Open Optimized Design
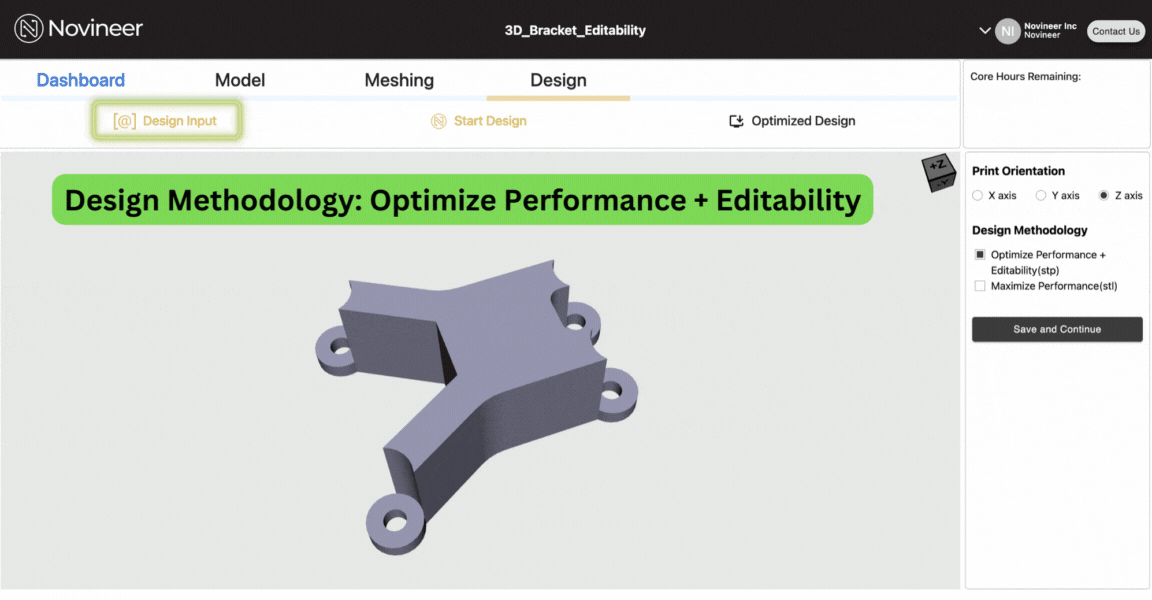 [802, 120]
